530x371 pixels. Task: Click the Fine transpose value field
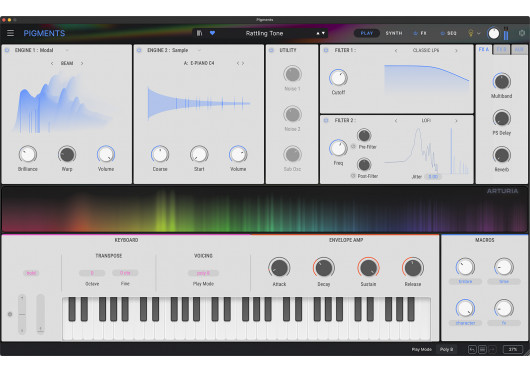pos(125,273)
